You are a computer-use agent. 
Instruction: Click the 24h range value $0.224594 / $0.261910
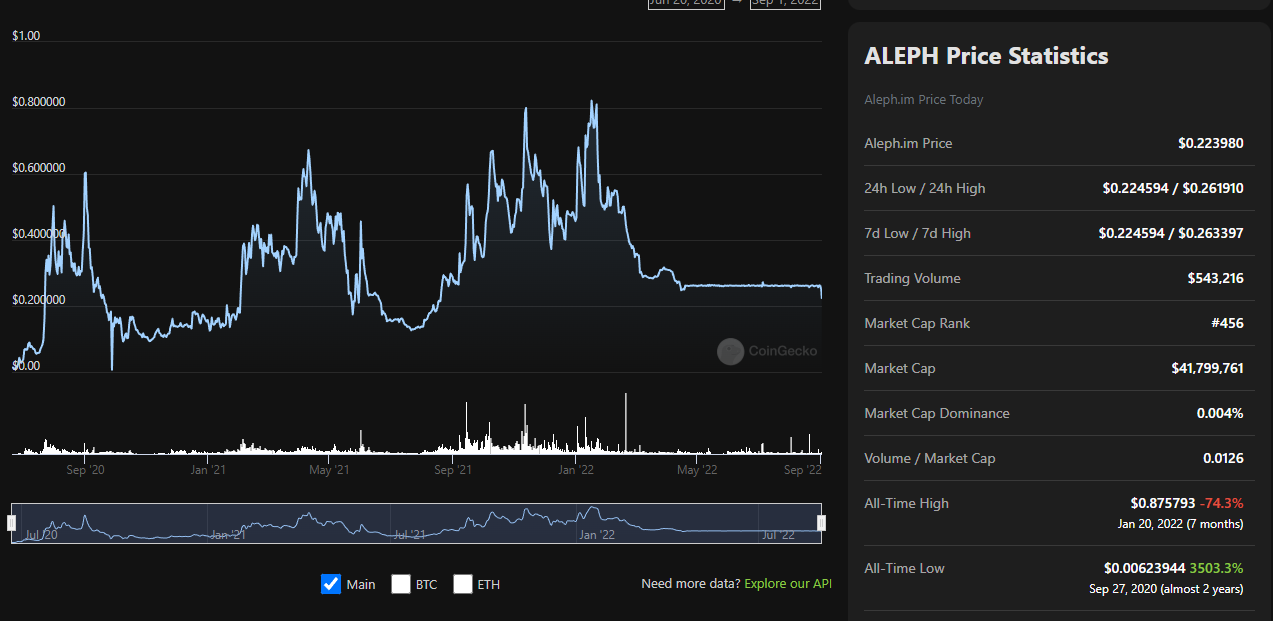(1173, 188)
